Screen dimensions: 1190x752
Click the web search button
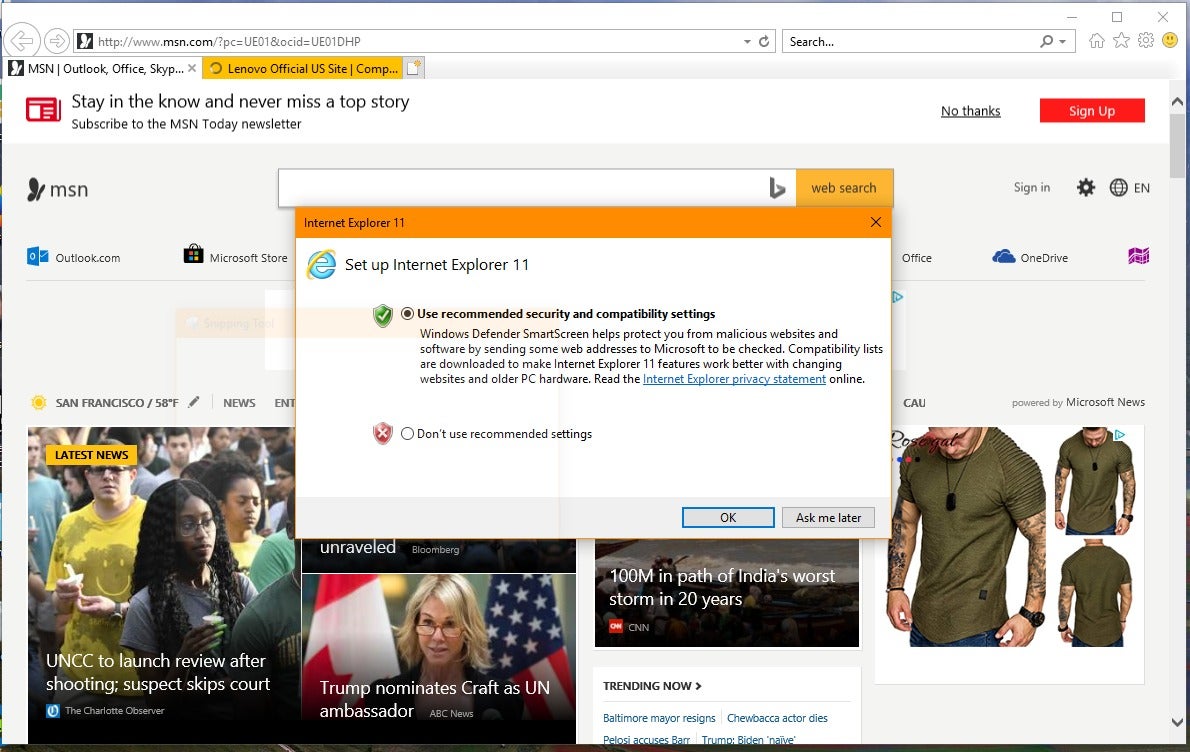[x=844, y=187]
